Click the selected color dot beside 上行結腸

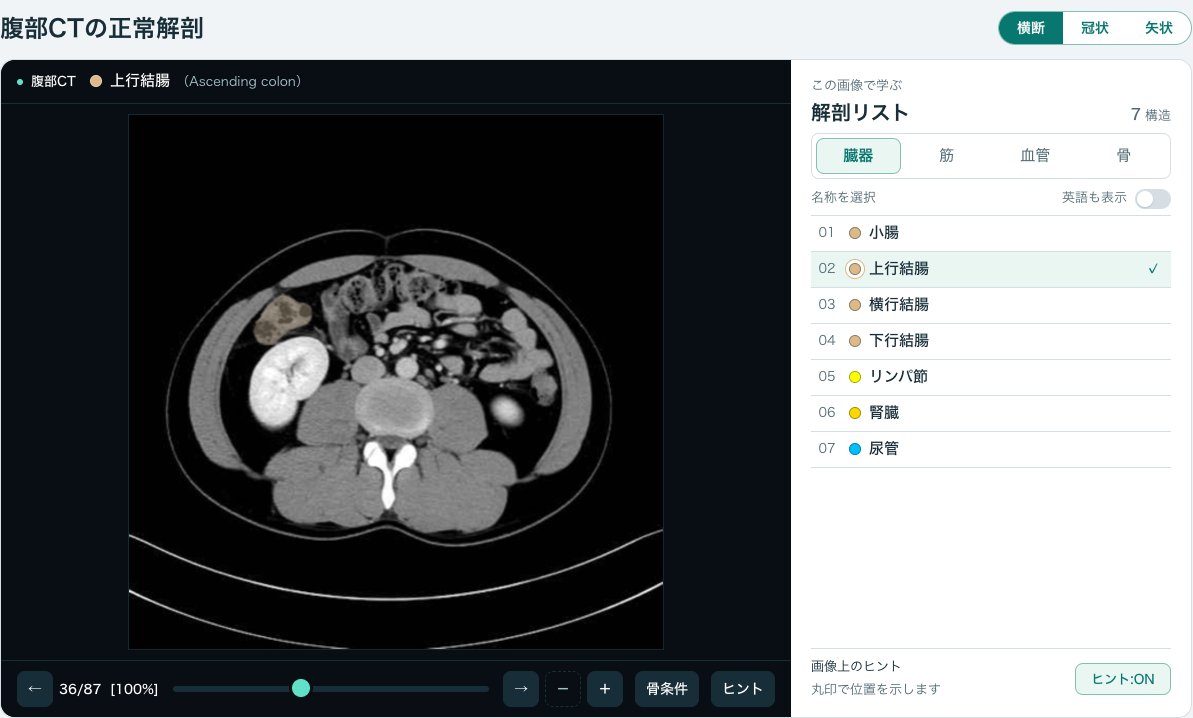(x=854, y=269)
